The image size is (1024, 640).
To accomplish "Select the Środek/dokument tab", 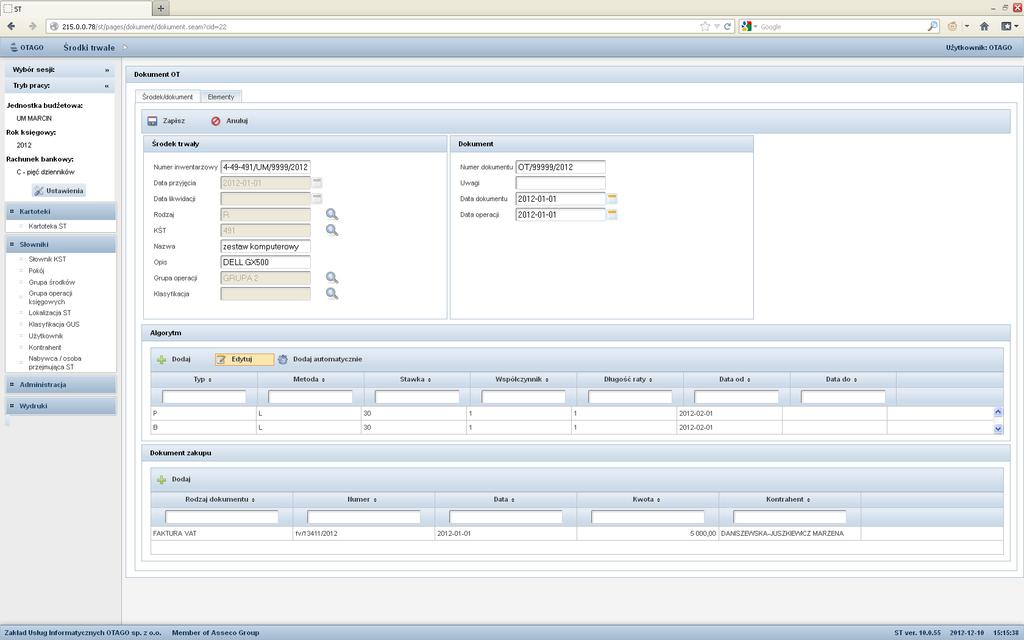I will click(x=167, y=97).
